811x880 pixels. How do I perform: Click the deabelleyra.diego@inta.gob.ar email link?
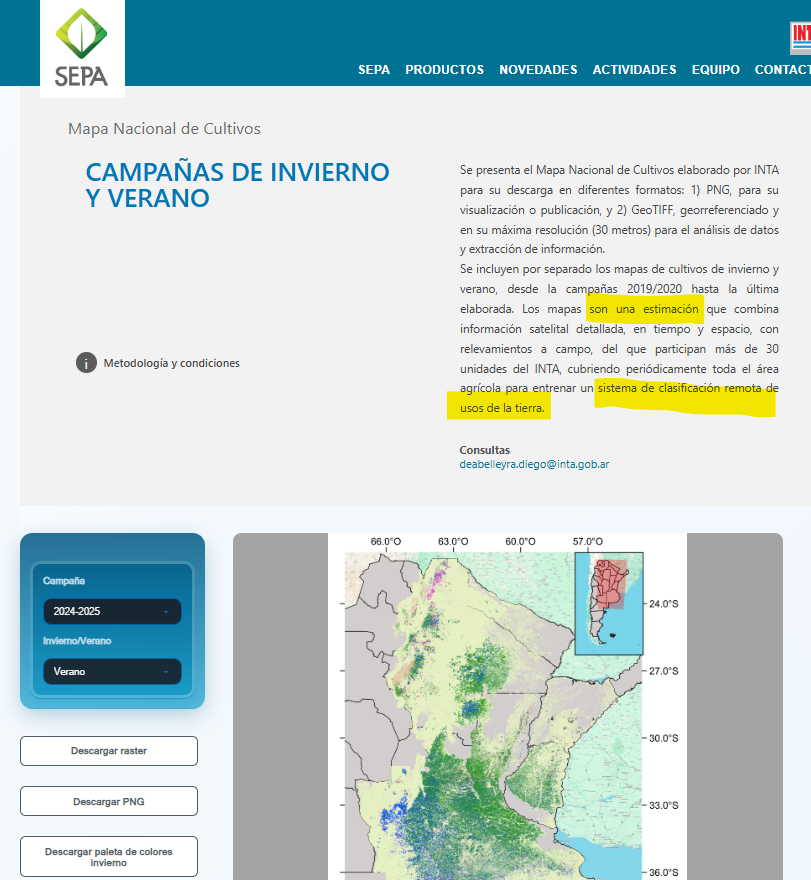[534, 464]
